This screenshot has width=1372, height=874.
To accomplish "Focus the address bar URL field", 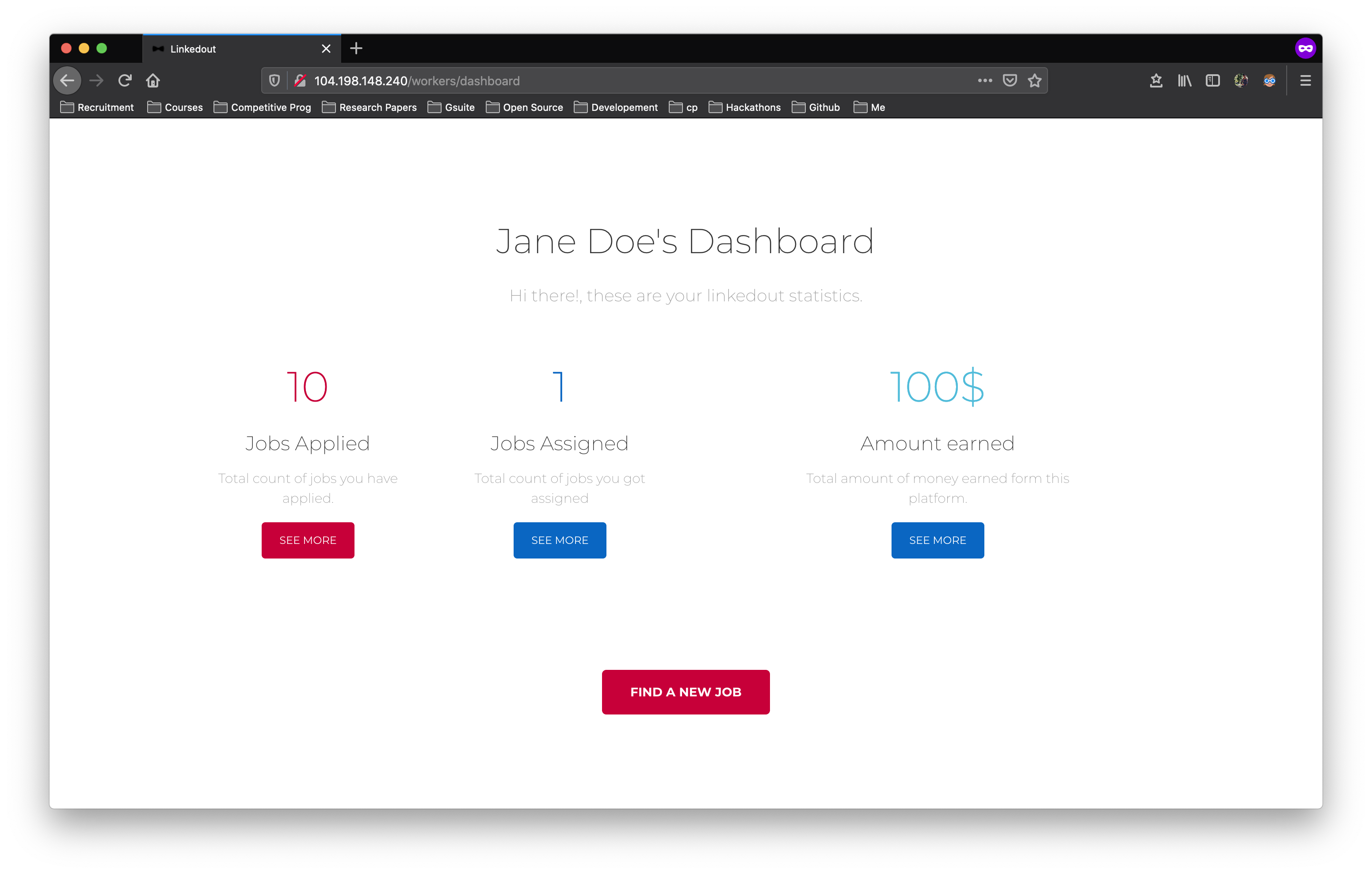I will pos(627,80).
